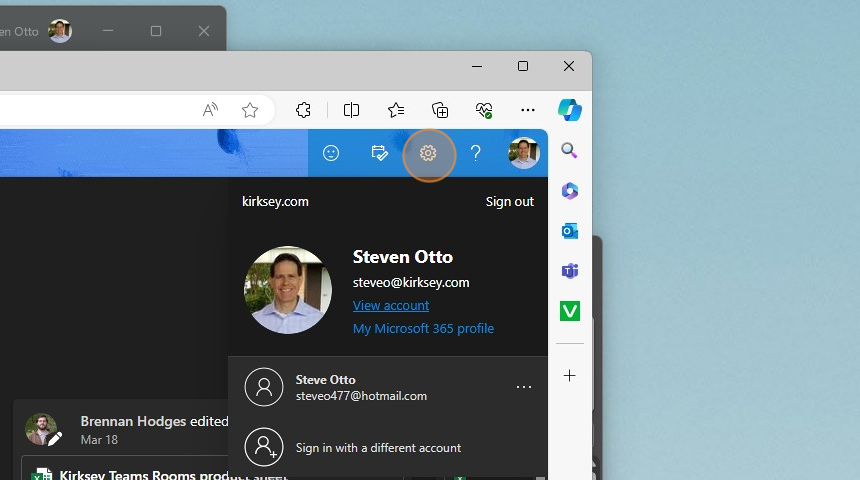This screenshot has width=860, height=480.
Task: Open the feedback smiley icon
Action: [x=331, y=153]
